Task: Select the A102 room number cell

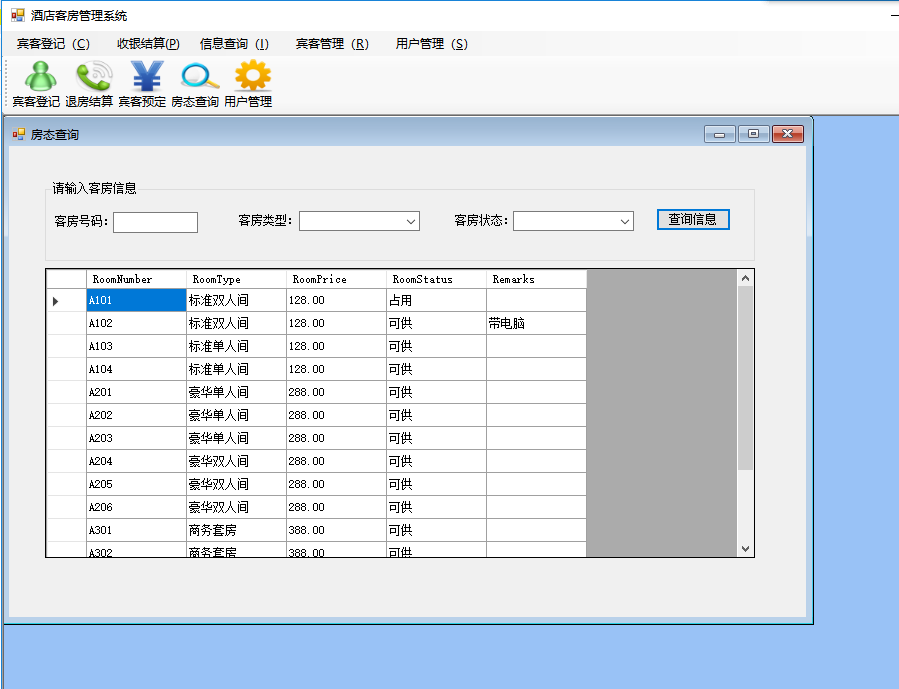Action: click(136, 323)
